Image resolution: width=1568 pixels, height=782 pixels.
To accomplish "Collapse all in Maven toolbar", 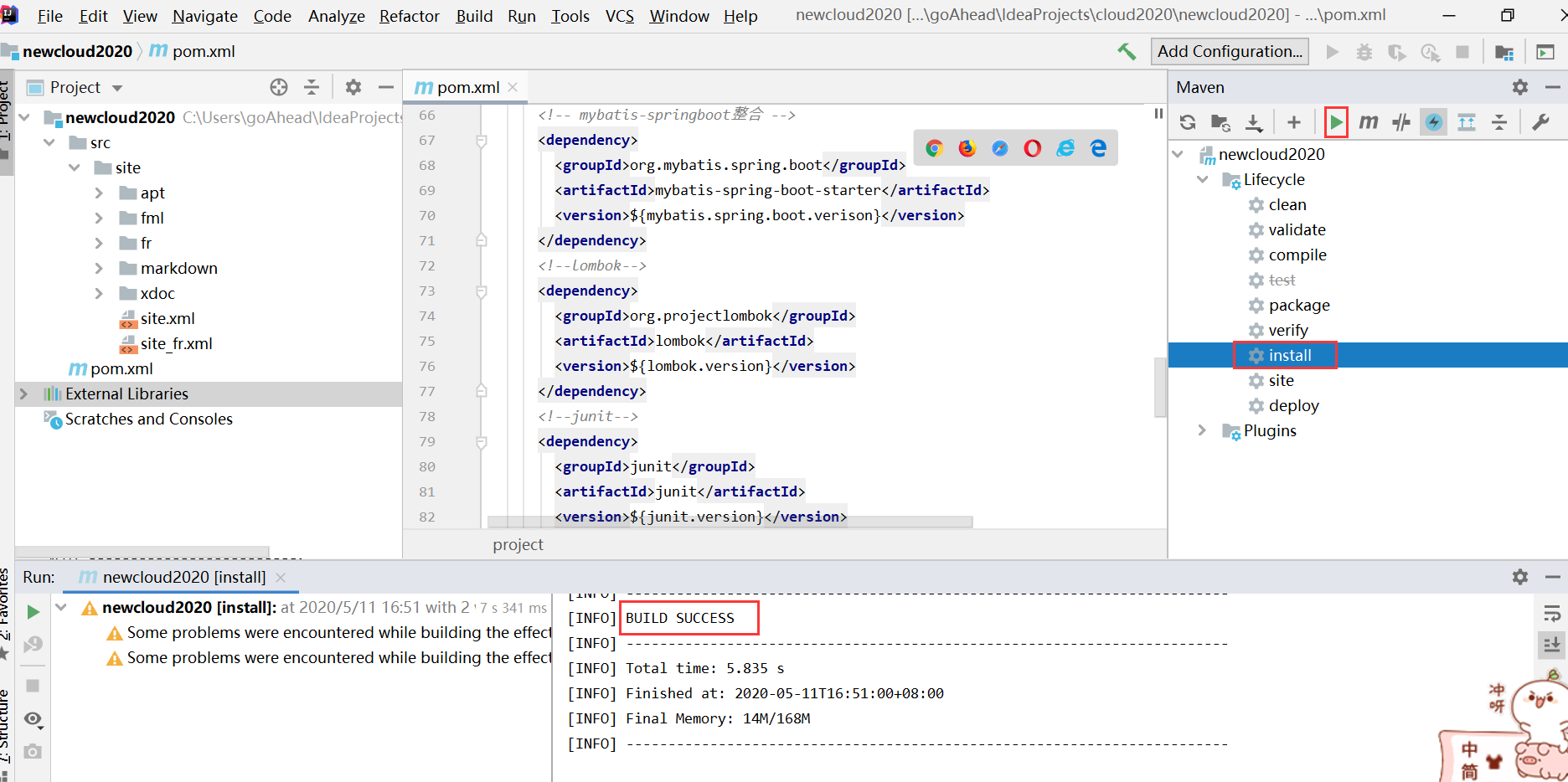I will click(x=1499, y=122).
